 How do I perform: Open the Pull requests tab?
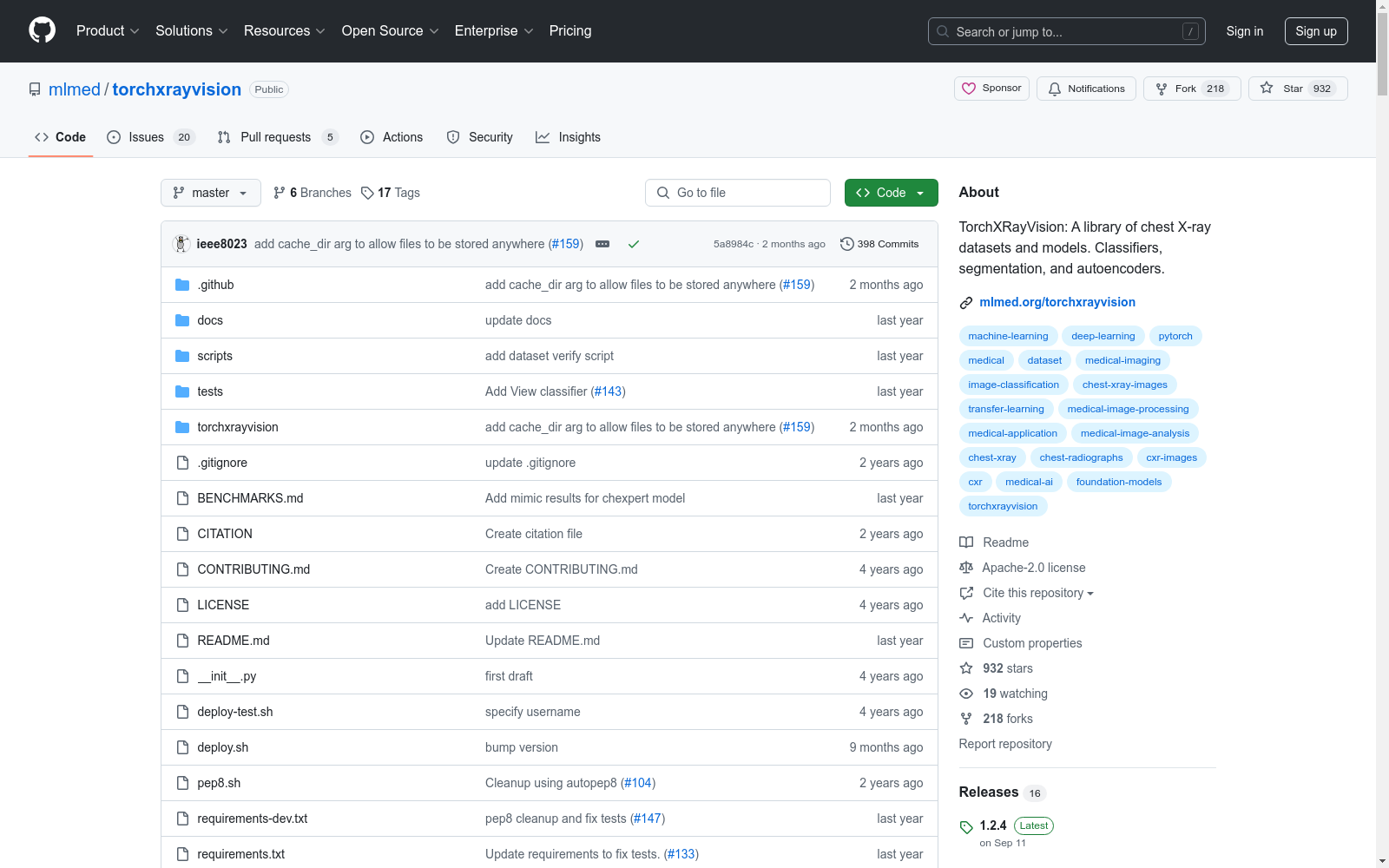click(x=277, y=137)
